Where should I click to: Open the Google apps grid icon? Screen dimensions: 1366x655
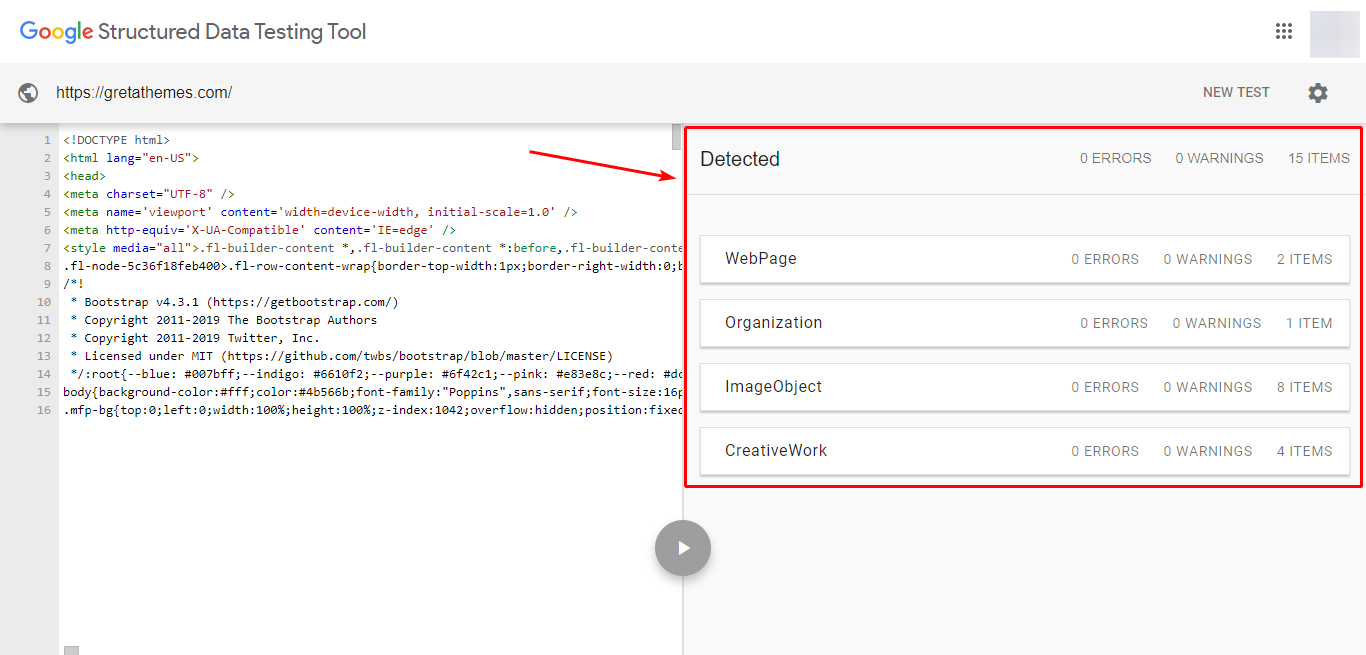point(1284,31)
